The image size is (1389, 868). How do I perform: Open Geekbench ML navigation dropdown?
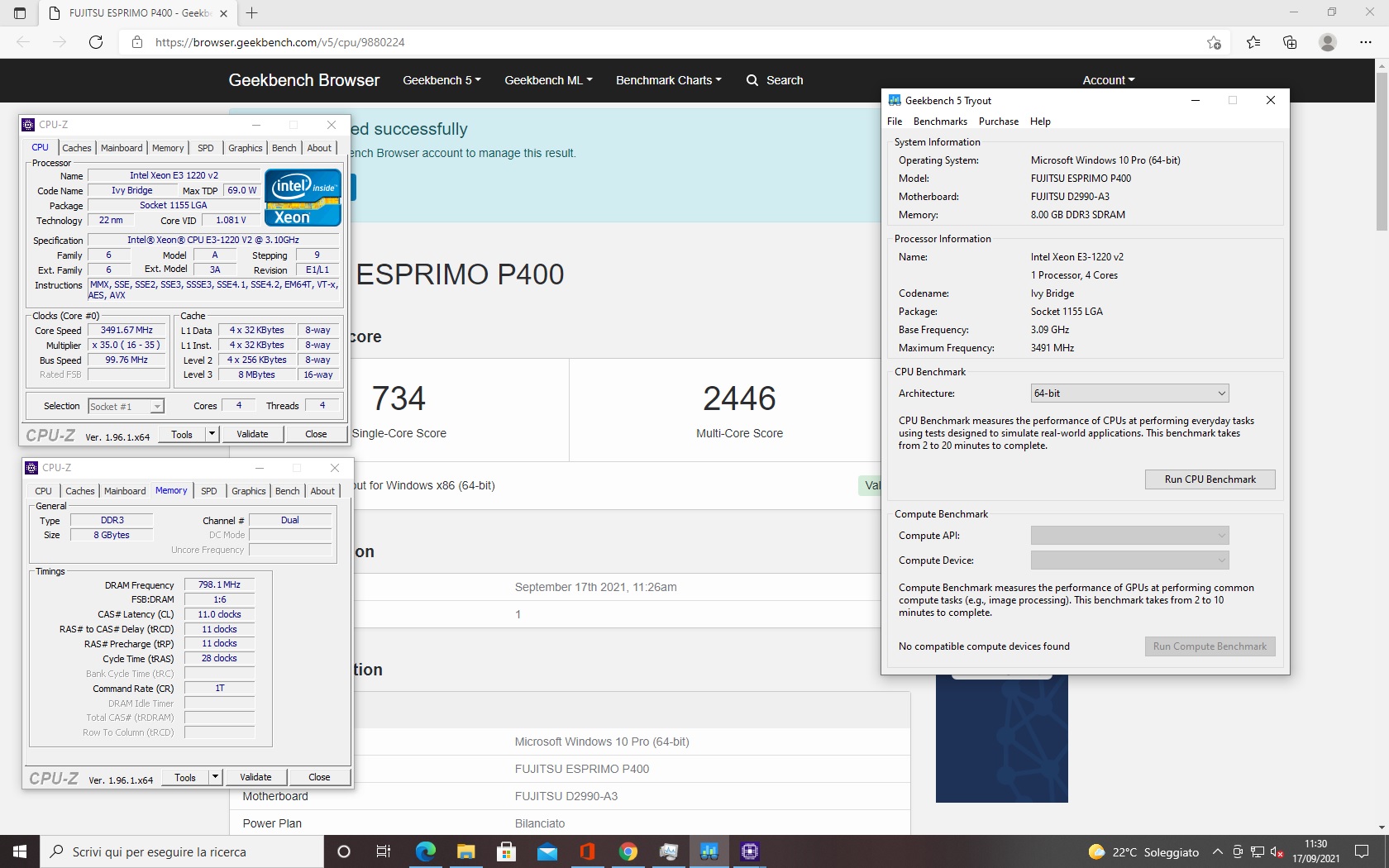pos(548,80)
